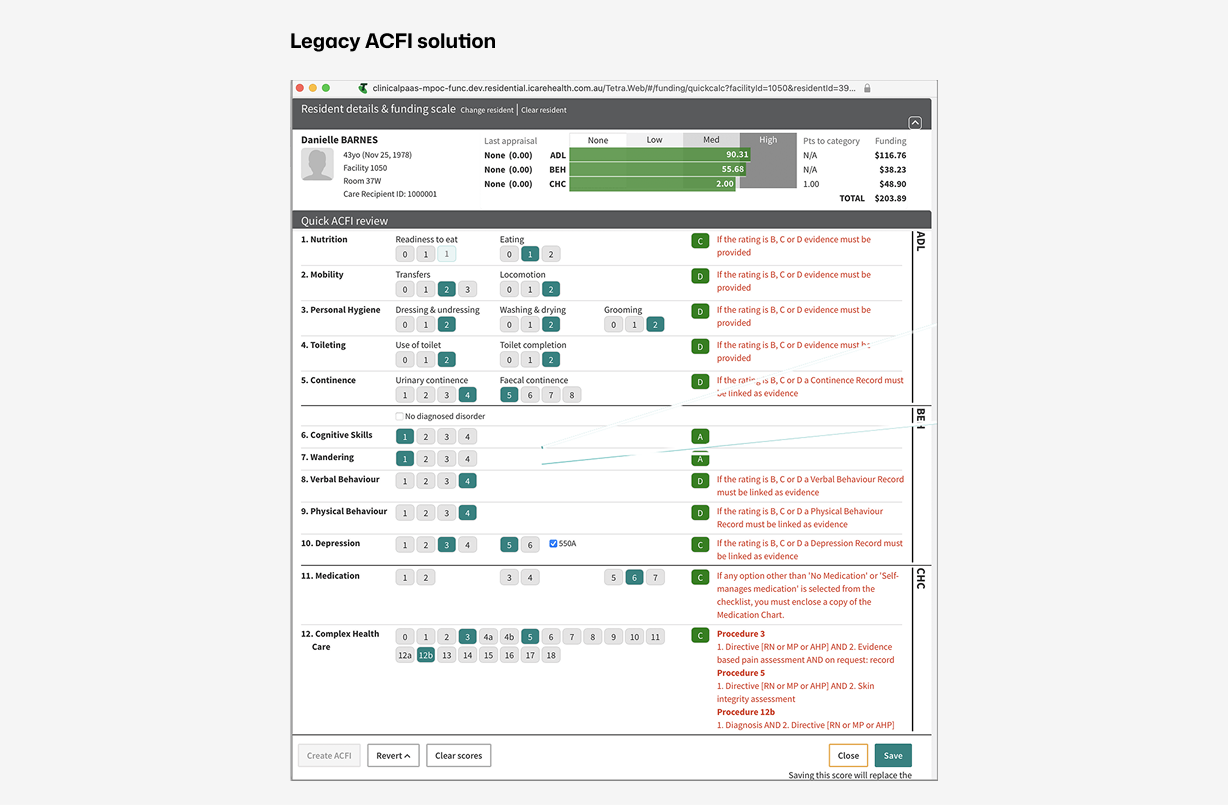The width and height of the screenshot is (1228, 805).
Task: Click the C badge on the Depression row
Action: click(699, 544)
